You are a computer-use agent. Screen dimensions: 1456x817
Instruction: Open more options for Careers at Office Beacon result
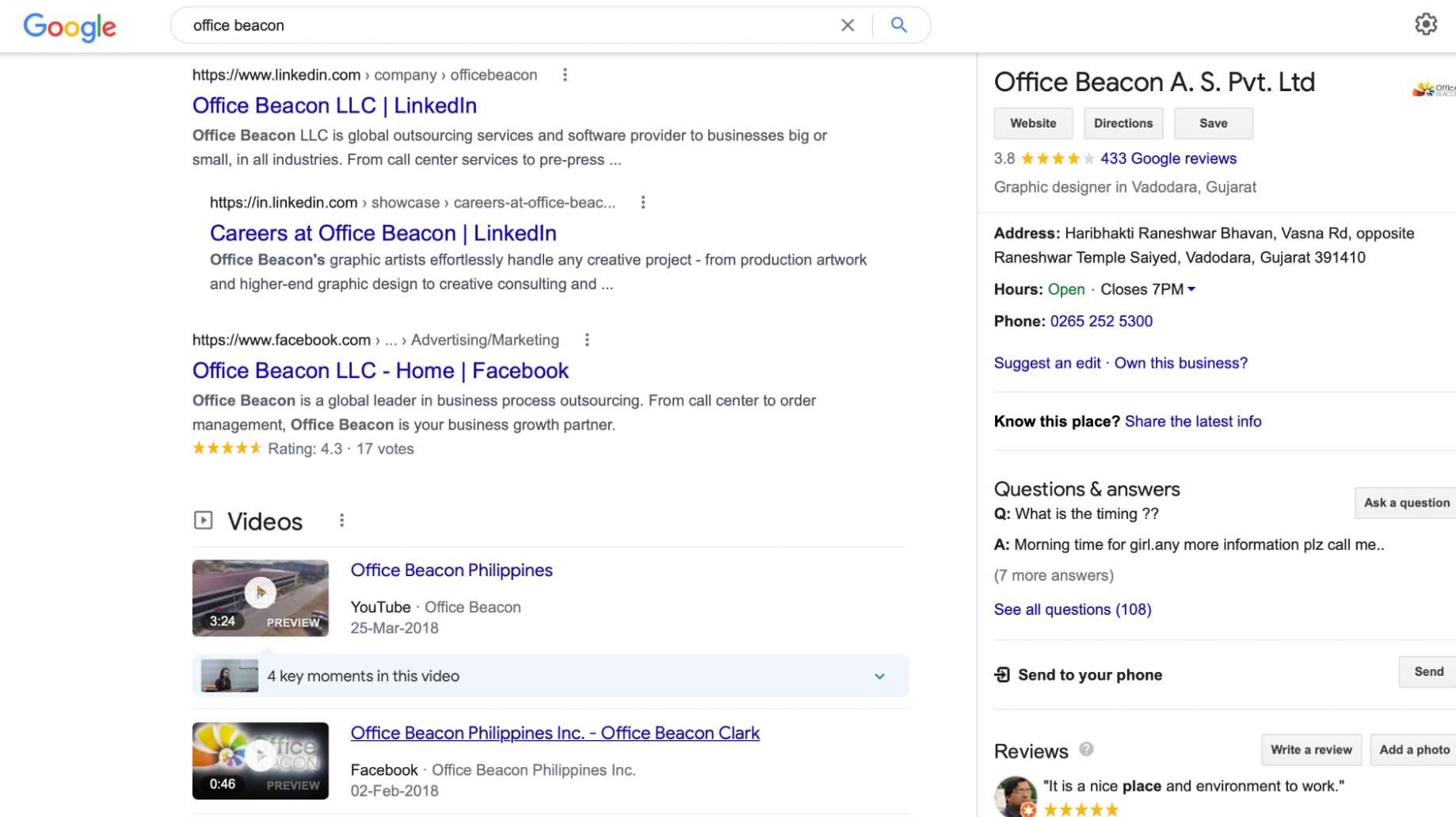(x=643, y=203)
